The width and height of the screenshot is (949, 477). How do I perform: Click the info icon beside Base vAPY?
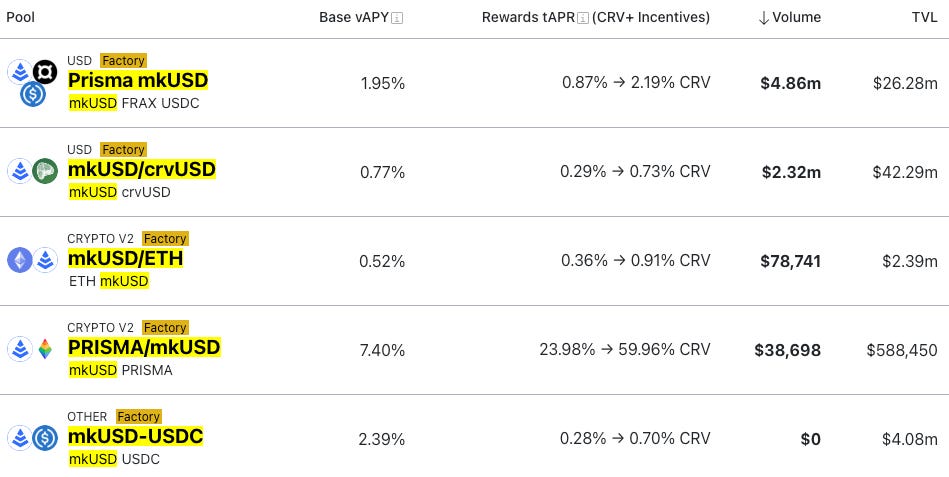pyautogui.click(x=398, y=18)
